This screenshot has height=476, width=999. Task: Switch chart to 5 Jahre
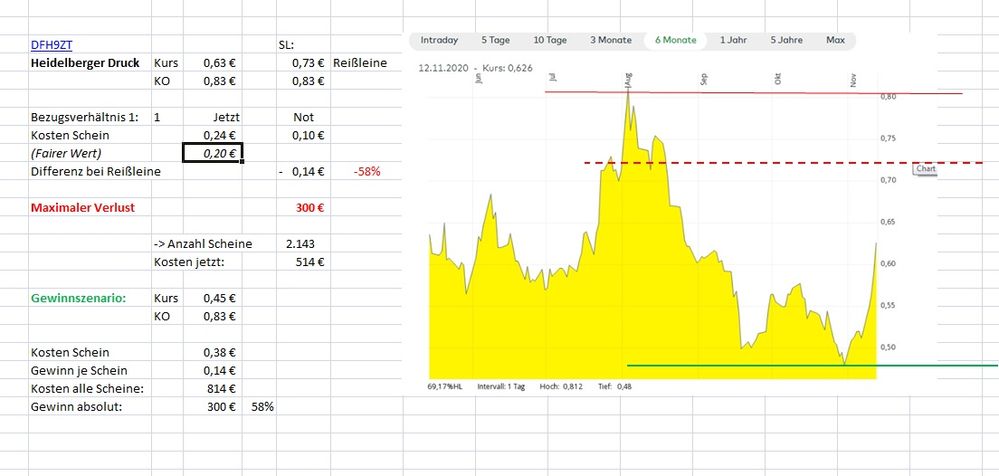pyautogui.click(x=786, y=40)
